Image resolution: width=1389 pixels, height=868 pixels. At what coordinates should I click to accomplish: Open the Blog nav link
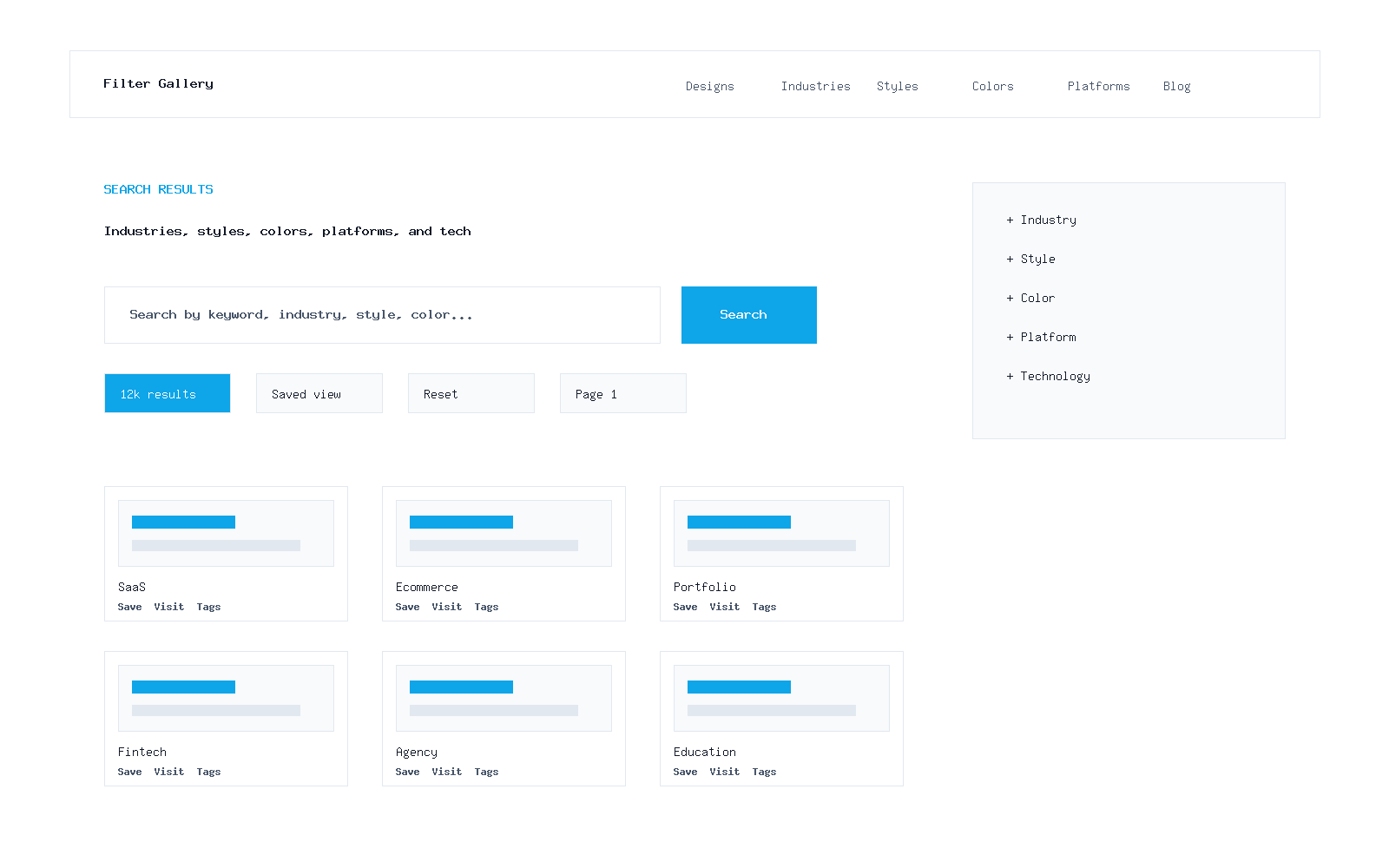coord(1176,86)
